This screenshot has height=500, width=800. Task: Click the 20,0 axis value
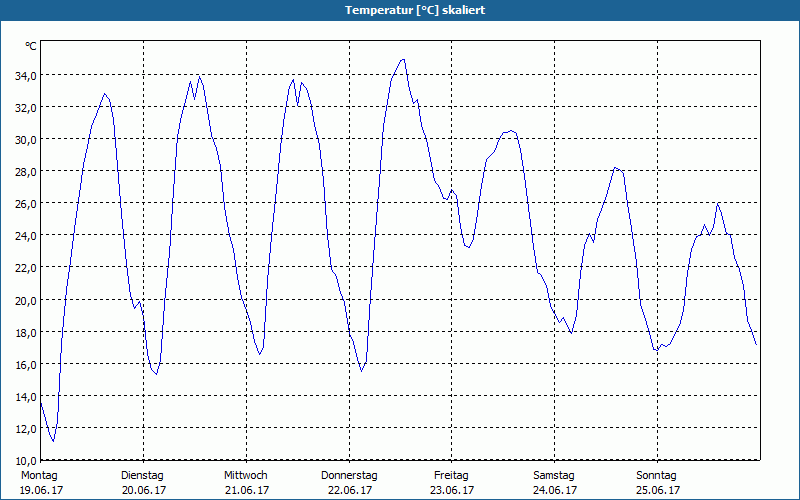(26, 301)
